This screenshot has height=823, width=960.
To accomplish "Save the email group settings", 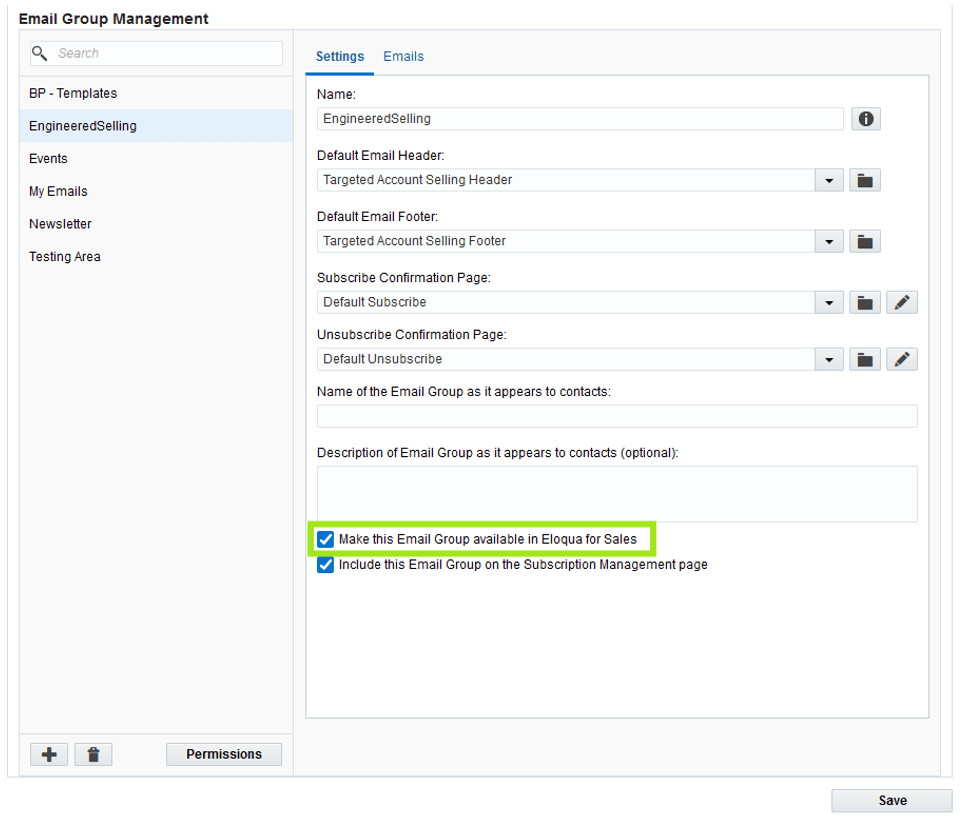I will pos(892,800).
